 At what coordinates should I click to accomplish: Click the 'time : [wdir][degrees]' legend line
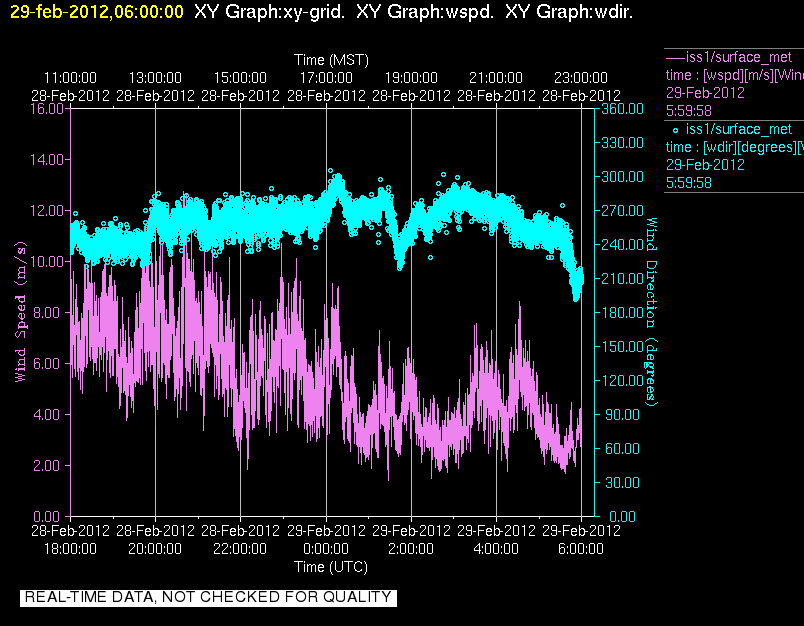(x=734, y=147)
